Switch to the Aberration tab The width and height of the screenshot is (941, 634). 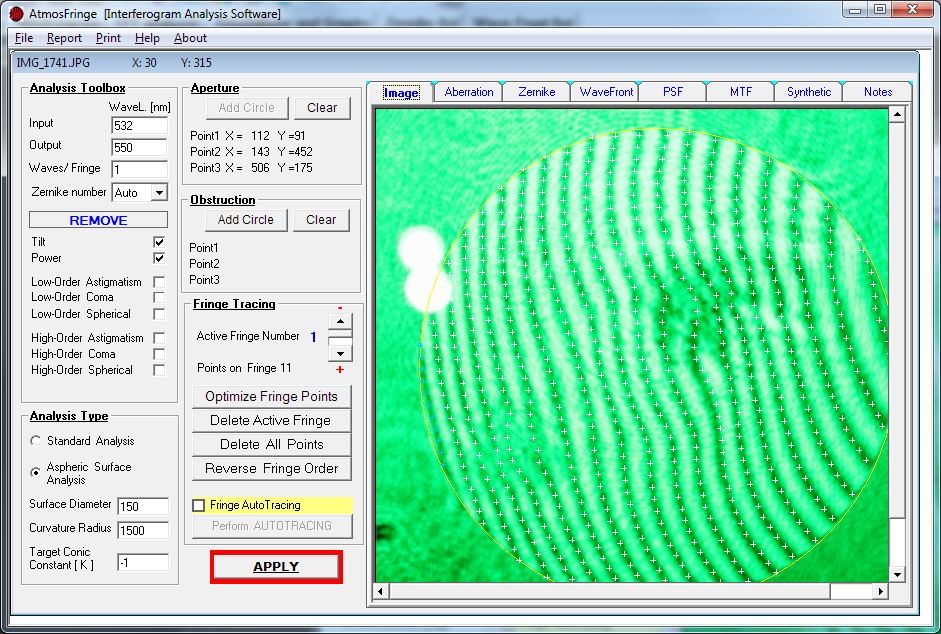[469, 92]
